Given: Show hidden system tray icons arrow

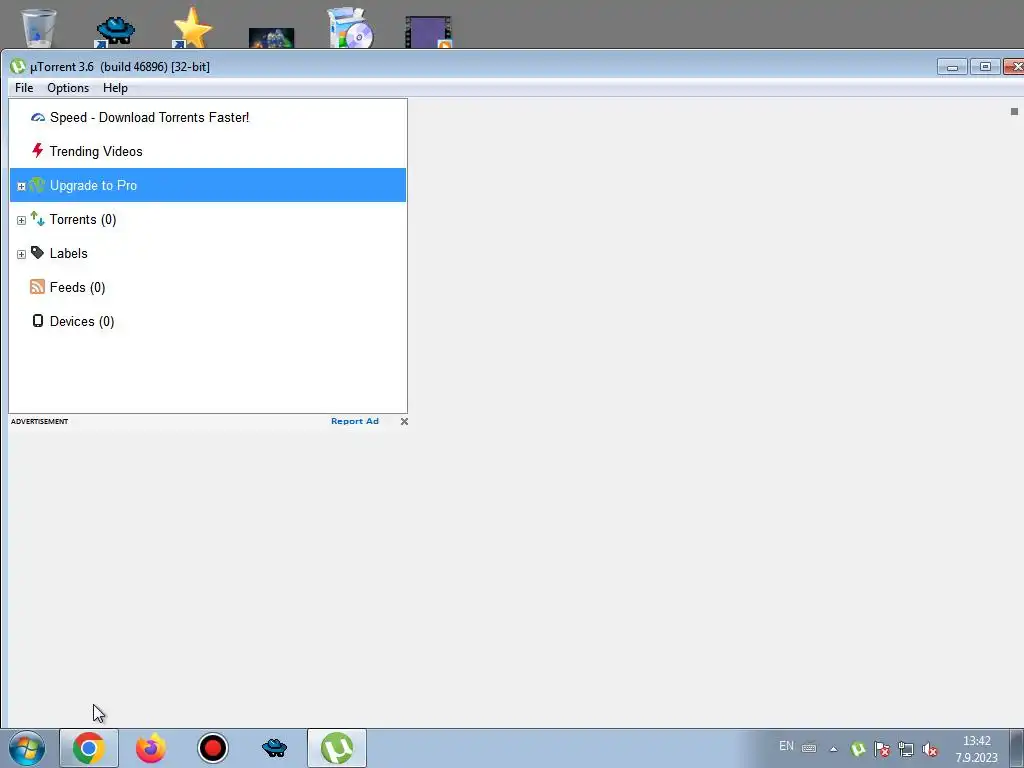Looking at the screenshot, I should (833, 749).
